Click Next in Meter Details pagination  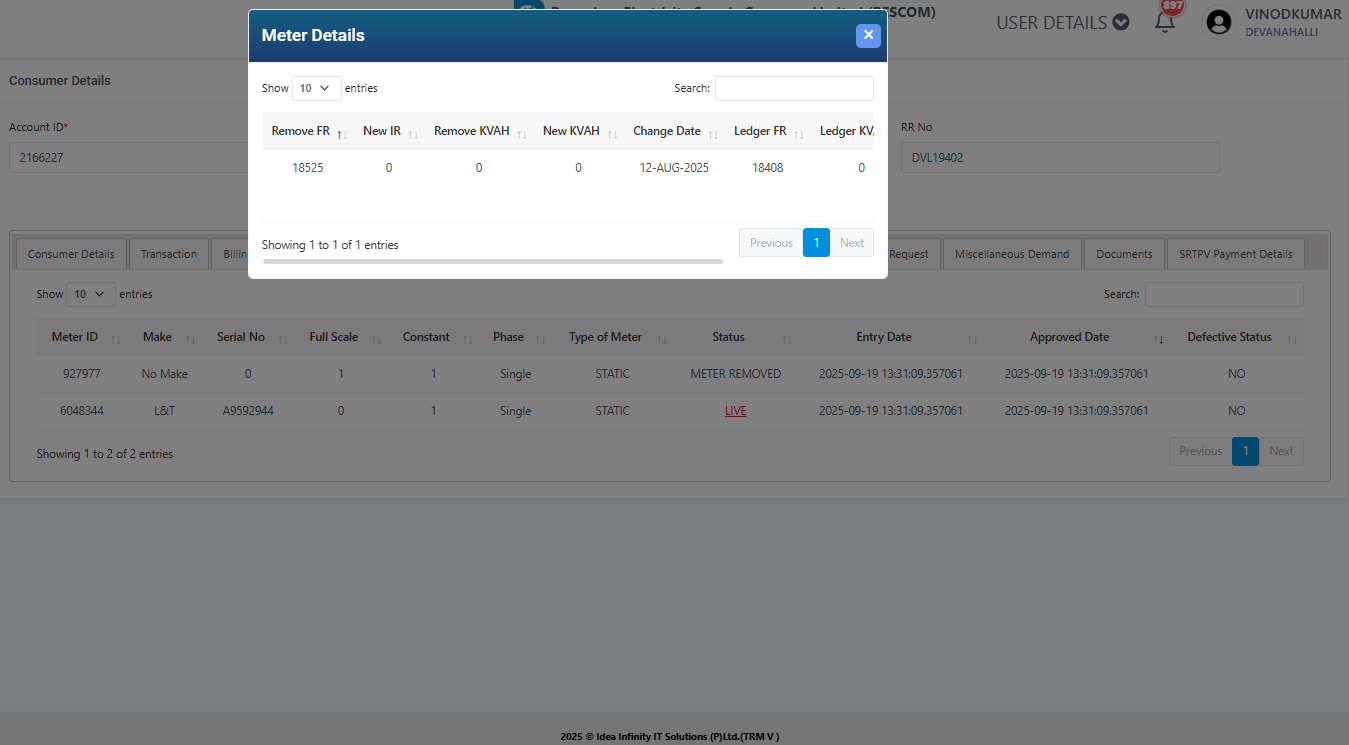point(851,243)
